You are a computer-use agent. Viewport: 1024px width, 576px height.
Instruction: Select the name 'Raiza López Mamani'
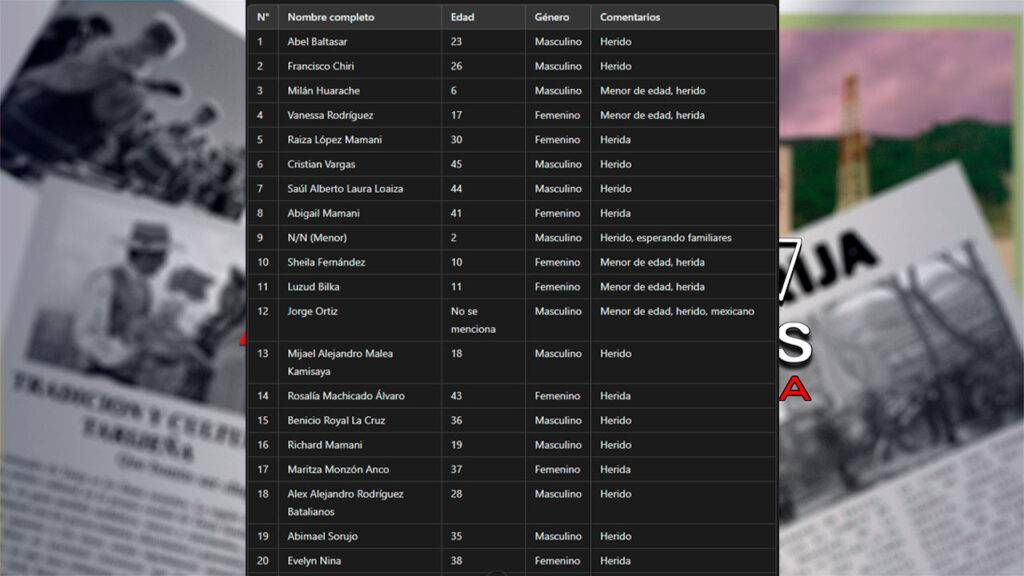(334, 140)
